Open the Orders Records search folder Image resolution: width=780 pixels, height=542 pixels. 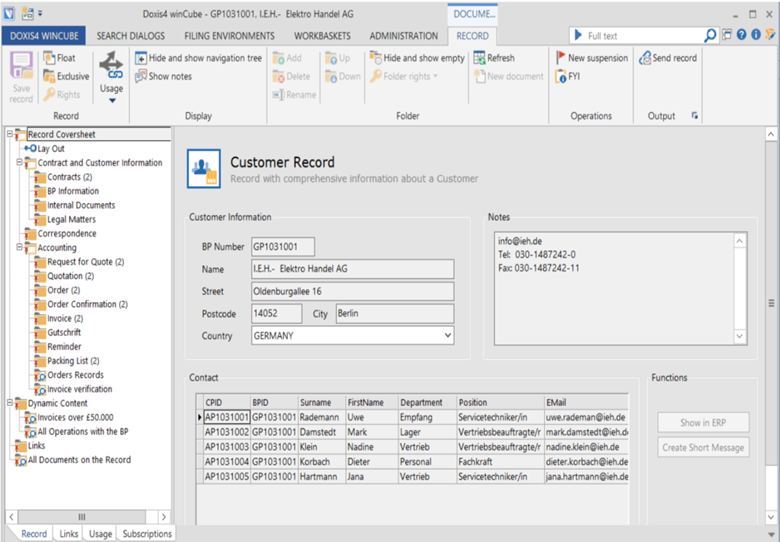(x=75, y=375)
